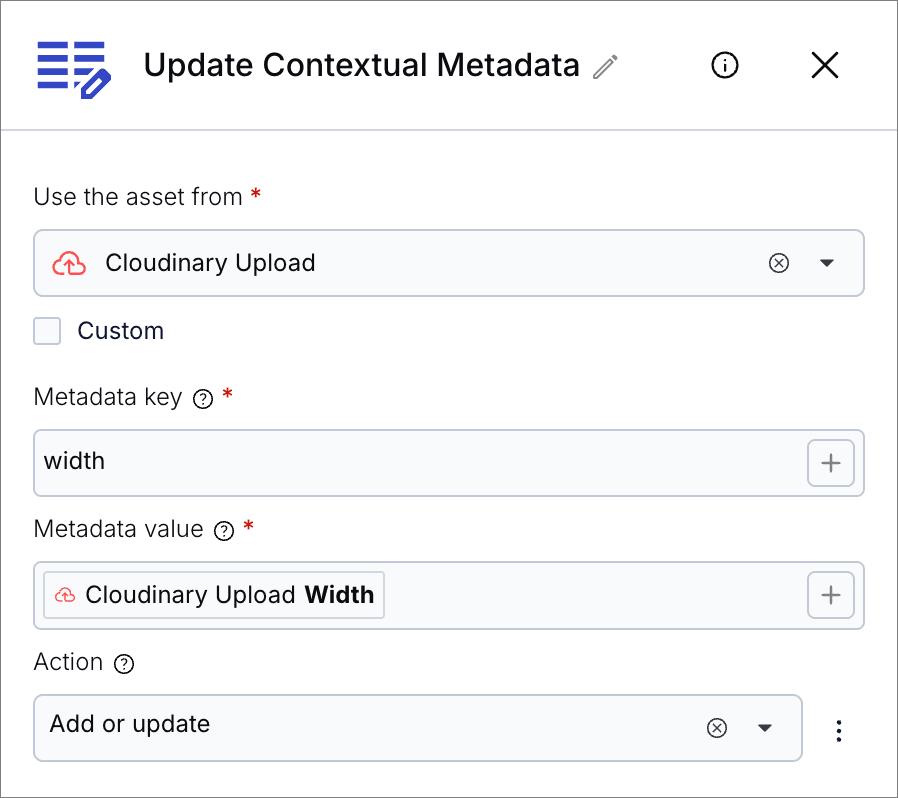Click the Metadata key help icon
This screenshot has height=798, width=898.
coord(203,399)
